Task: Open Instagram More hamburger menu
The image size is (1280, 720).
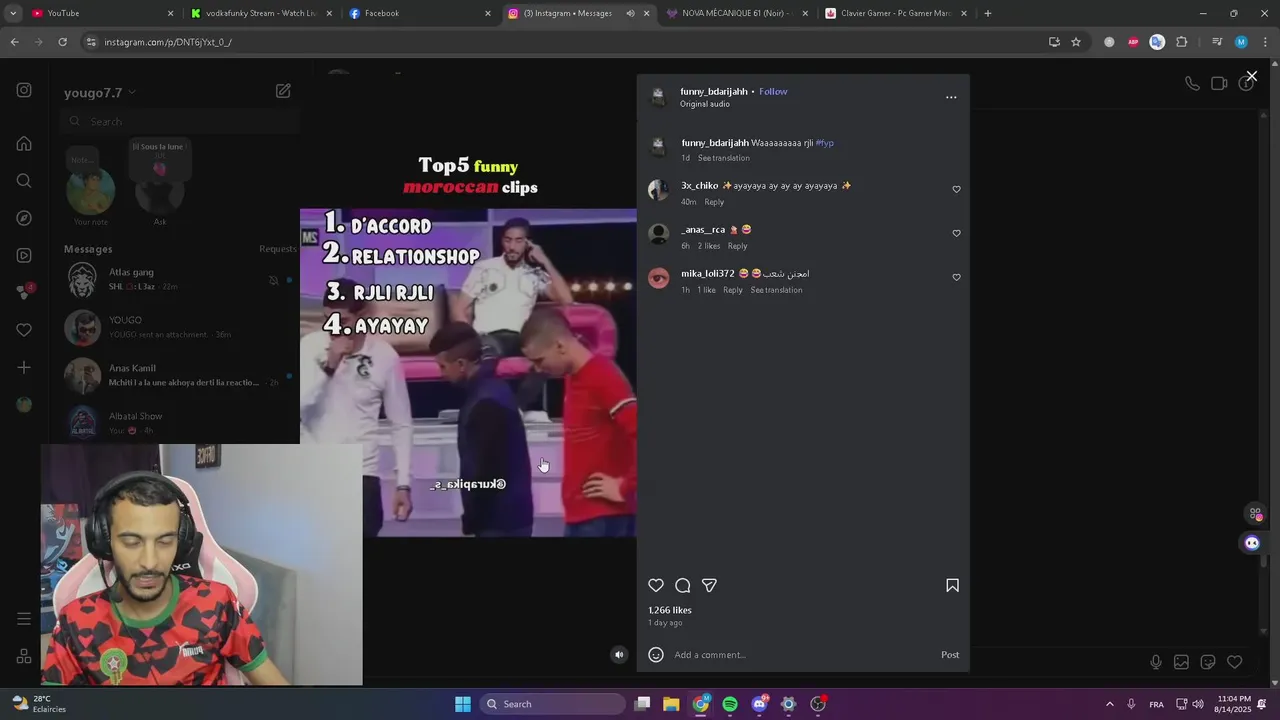Action: [x=24, y=619]
